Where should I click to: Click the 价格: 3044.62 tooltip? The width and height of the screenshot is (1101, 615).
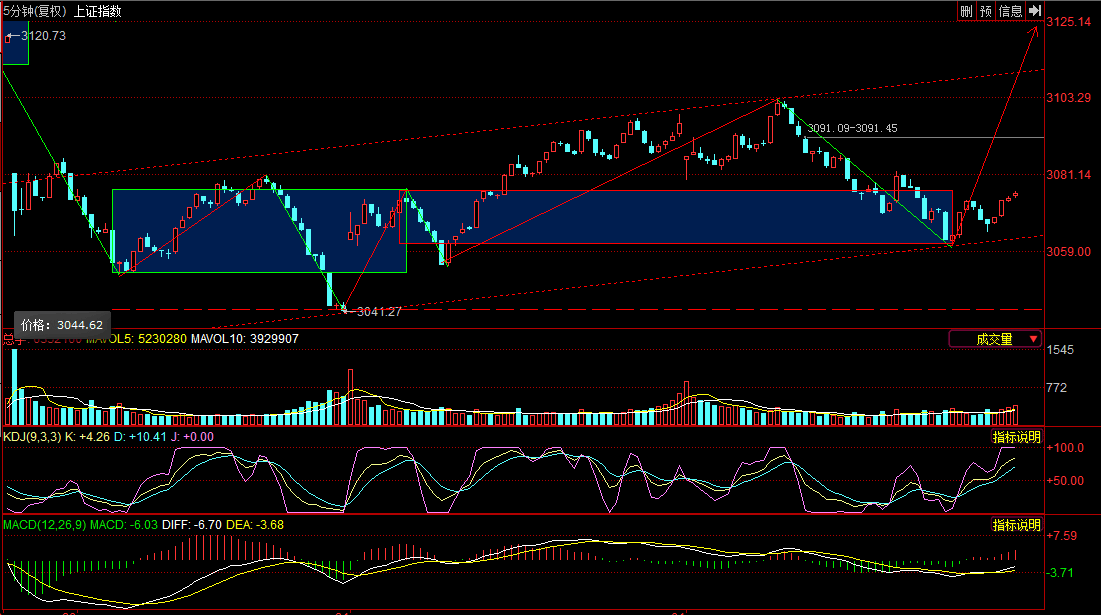(62, 325)
